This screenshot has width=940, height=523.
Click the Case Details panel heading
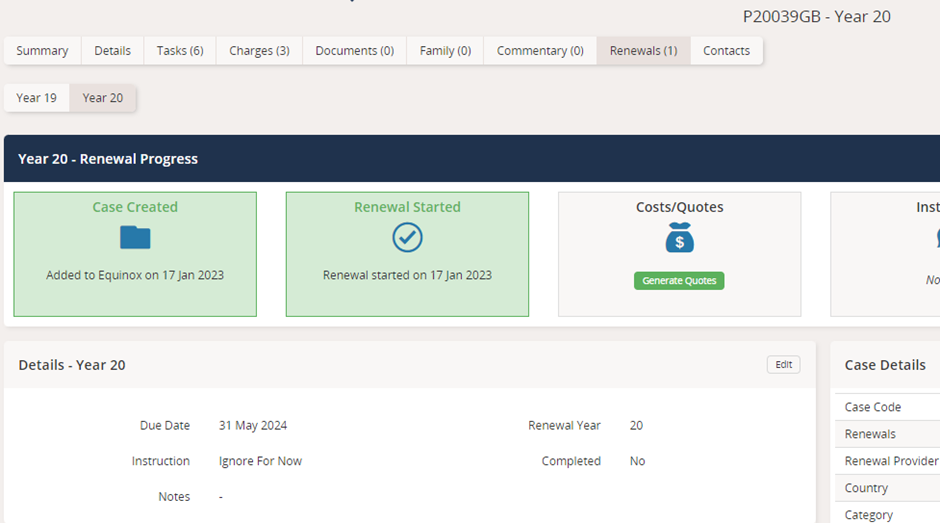point(885,365)
